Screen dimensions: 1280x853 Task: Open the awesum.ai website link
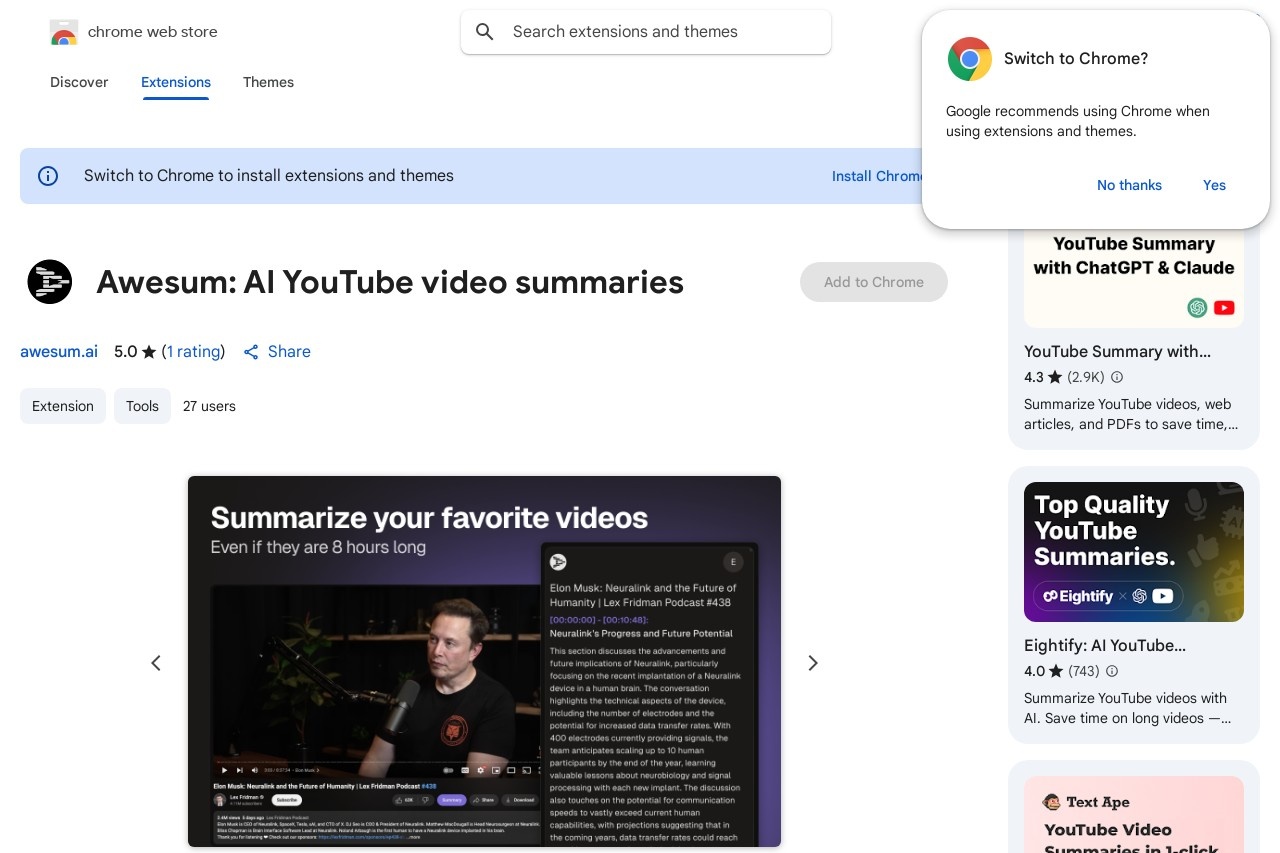59,352
